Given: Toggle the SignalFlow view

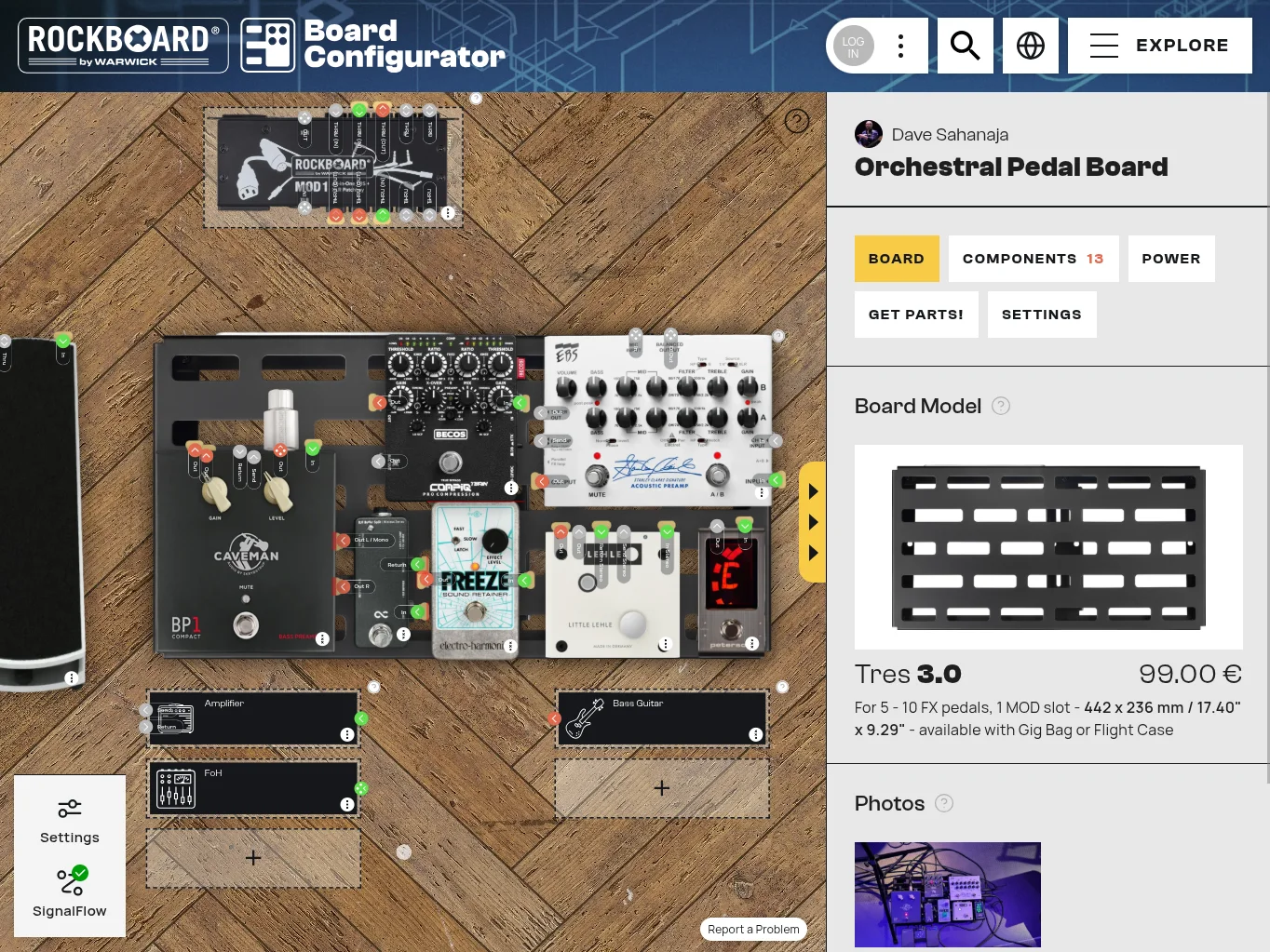Looking at the screenshot, I should 70,892.
